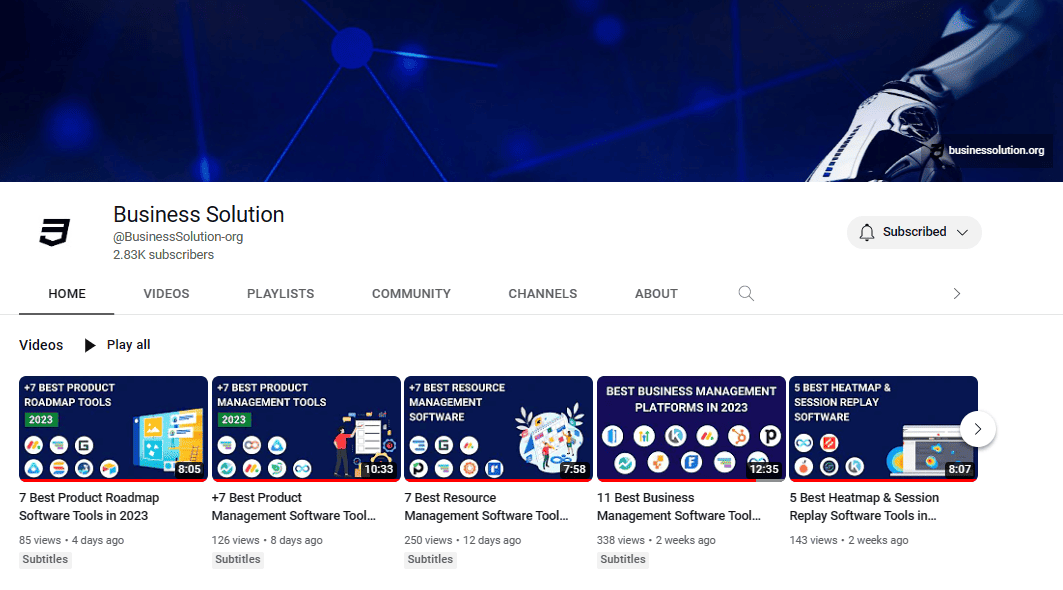Viewport: 1063px width, 590px height.
Task: Go to the COMMUNITY tab
Action: coord(411,293)
